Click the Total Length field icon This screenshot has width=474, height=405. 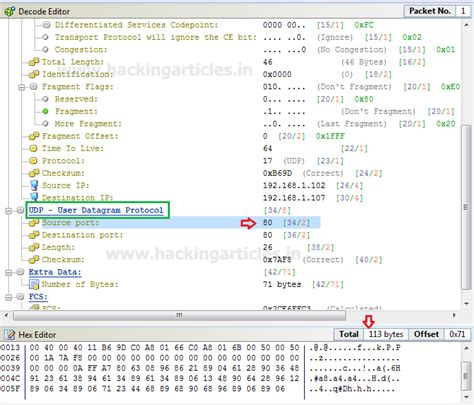(x=34, y=62)
